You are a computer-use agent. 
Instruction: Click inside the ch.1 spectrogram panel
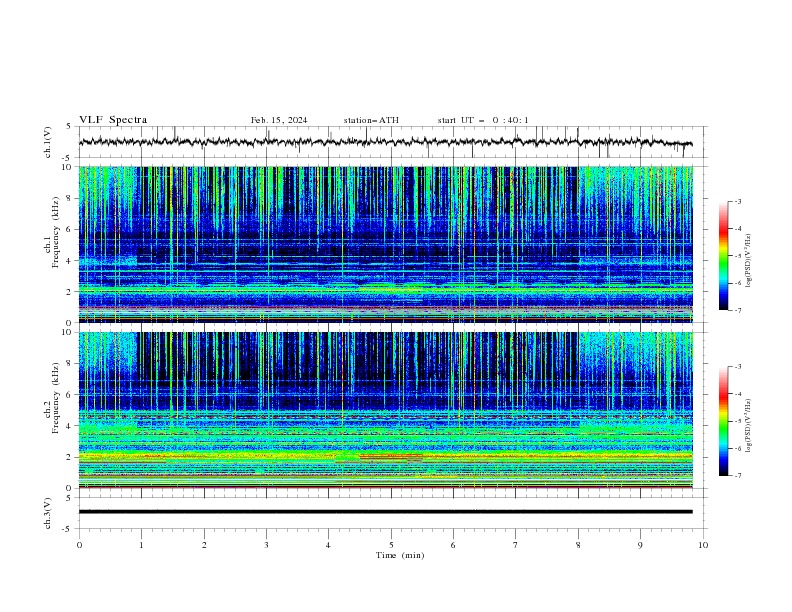click(385, 244)
